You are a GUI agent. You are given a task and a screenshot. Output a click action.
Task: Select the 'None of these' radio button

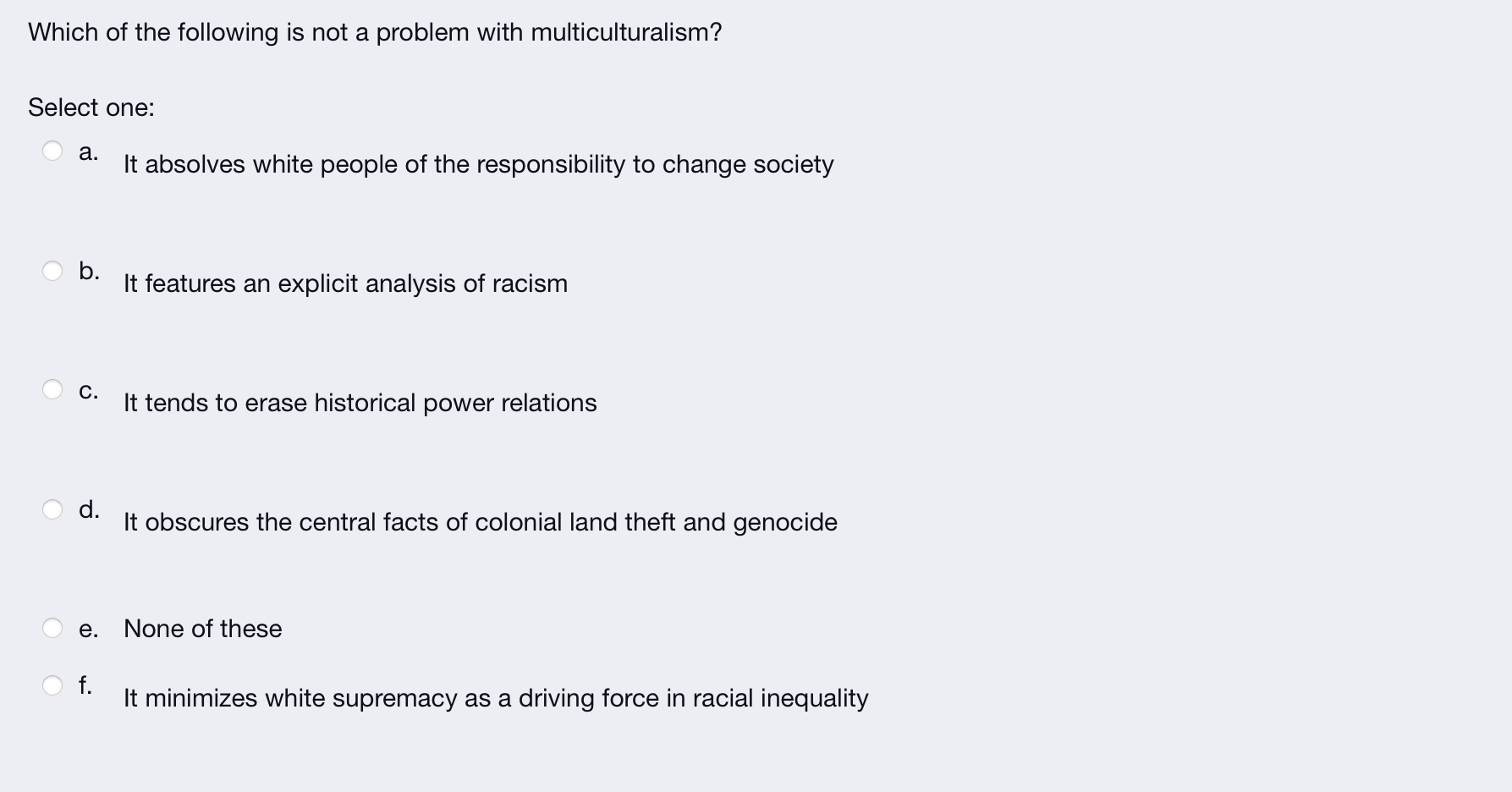coord(52,628)
